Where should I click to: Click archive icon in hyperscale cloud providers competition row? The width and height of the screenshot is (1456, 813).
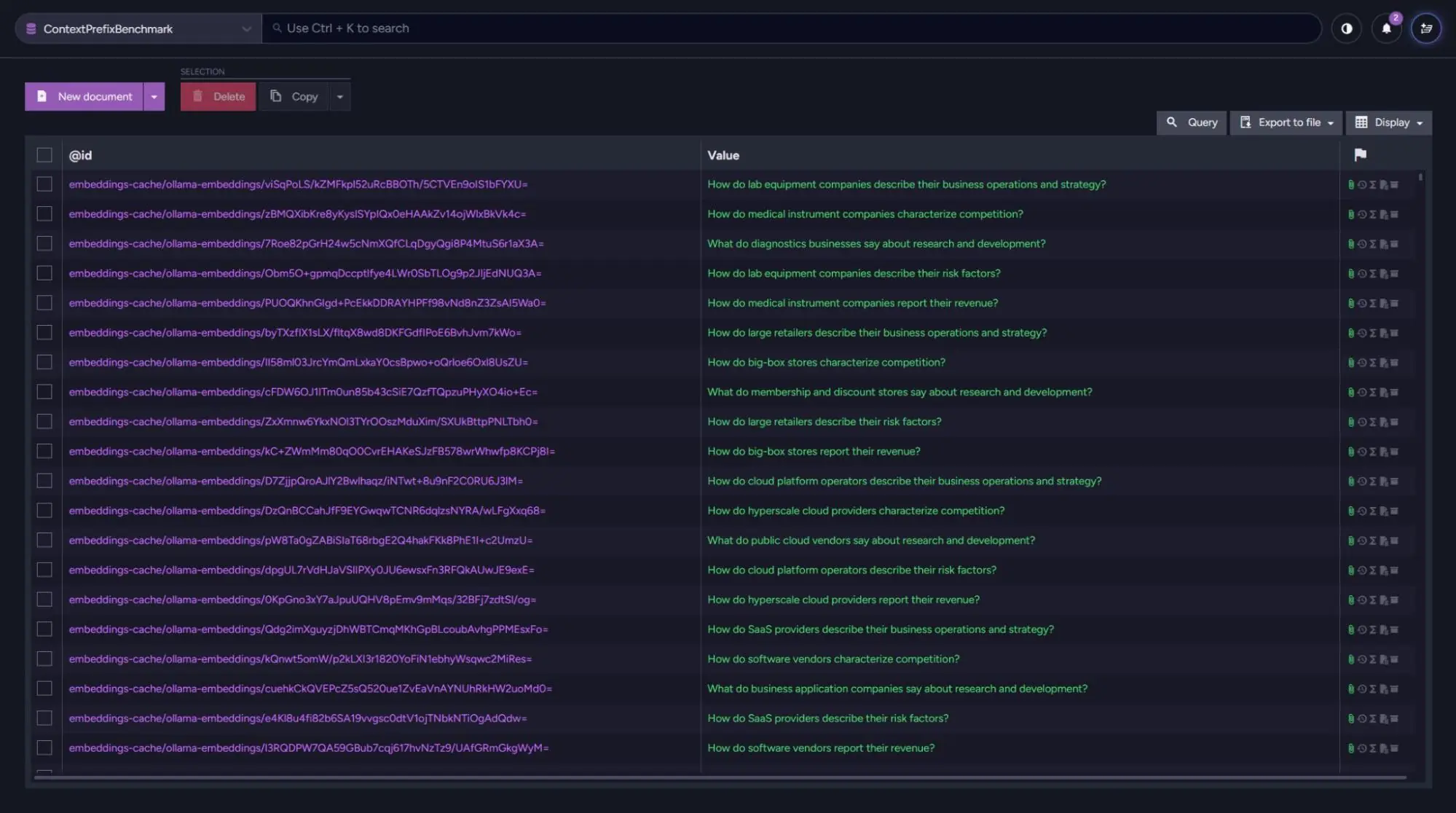(1394, 511)
